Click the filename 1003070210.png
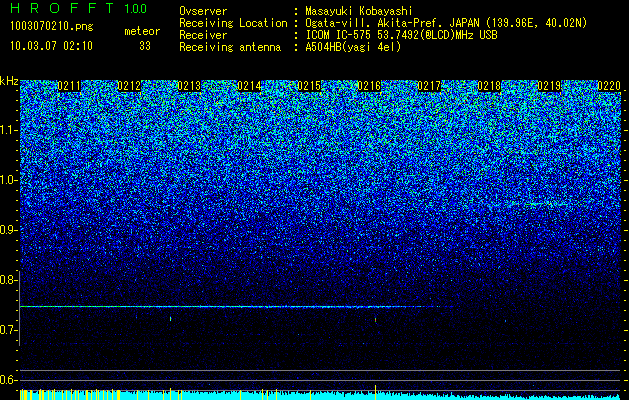 point(52,27)
